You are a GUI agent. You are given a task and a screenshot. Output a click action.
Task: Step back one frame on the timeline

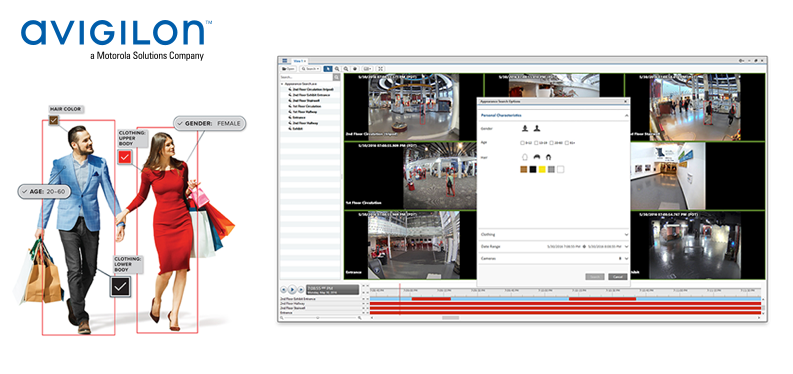pyautogui.click(x=284, y=290)
